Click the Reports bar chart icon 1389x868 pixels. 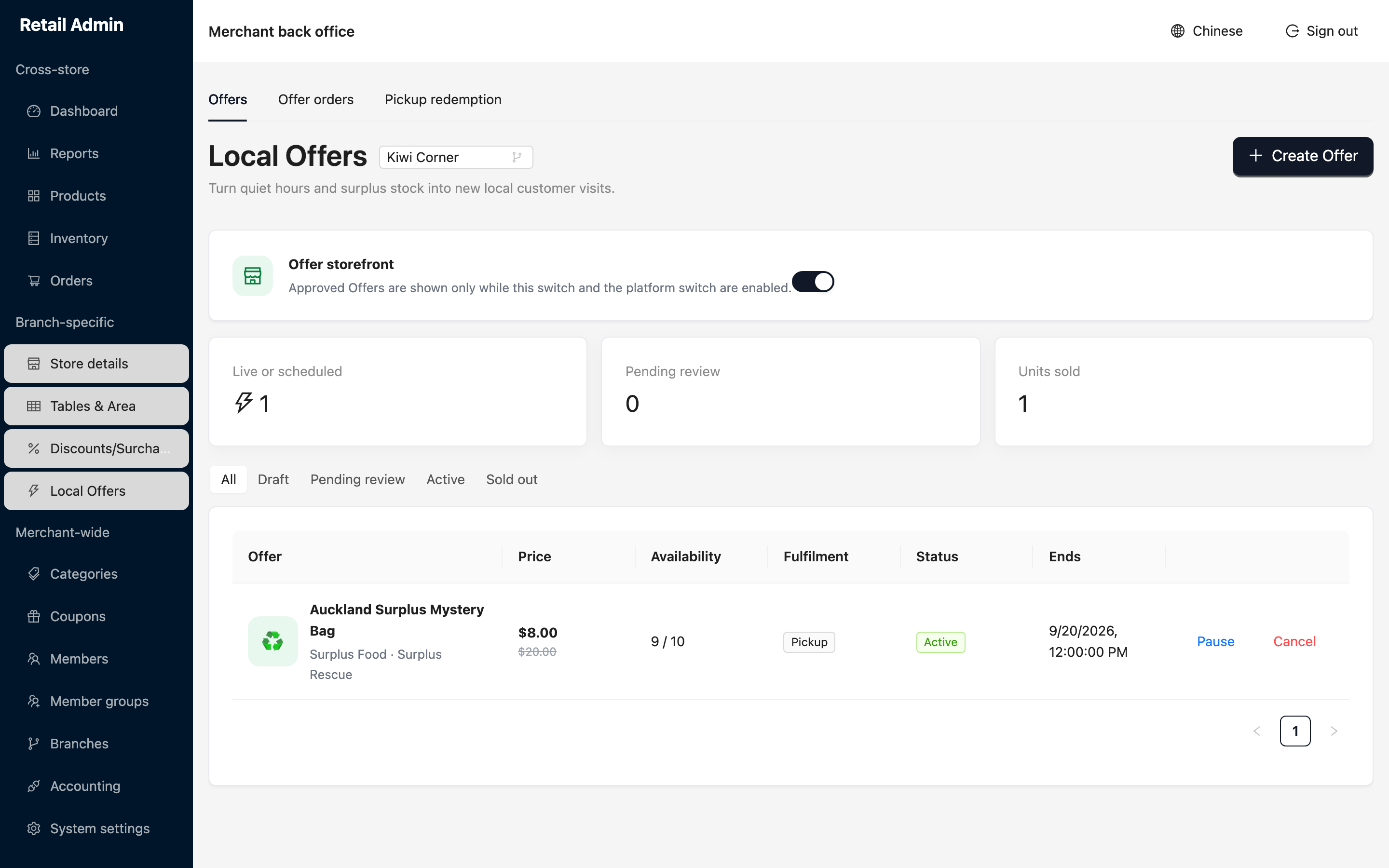34,153
